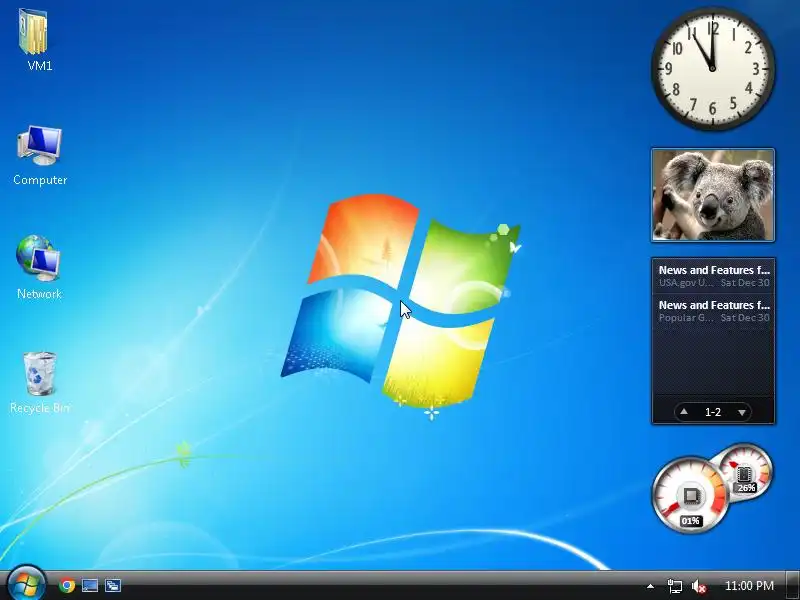Click the monitor icon in taskbar
Image resolution: width=800 pixels, height=600 pixels.
[x=90, y=585]
